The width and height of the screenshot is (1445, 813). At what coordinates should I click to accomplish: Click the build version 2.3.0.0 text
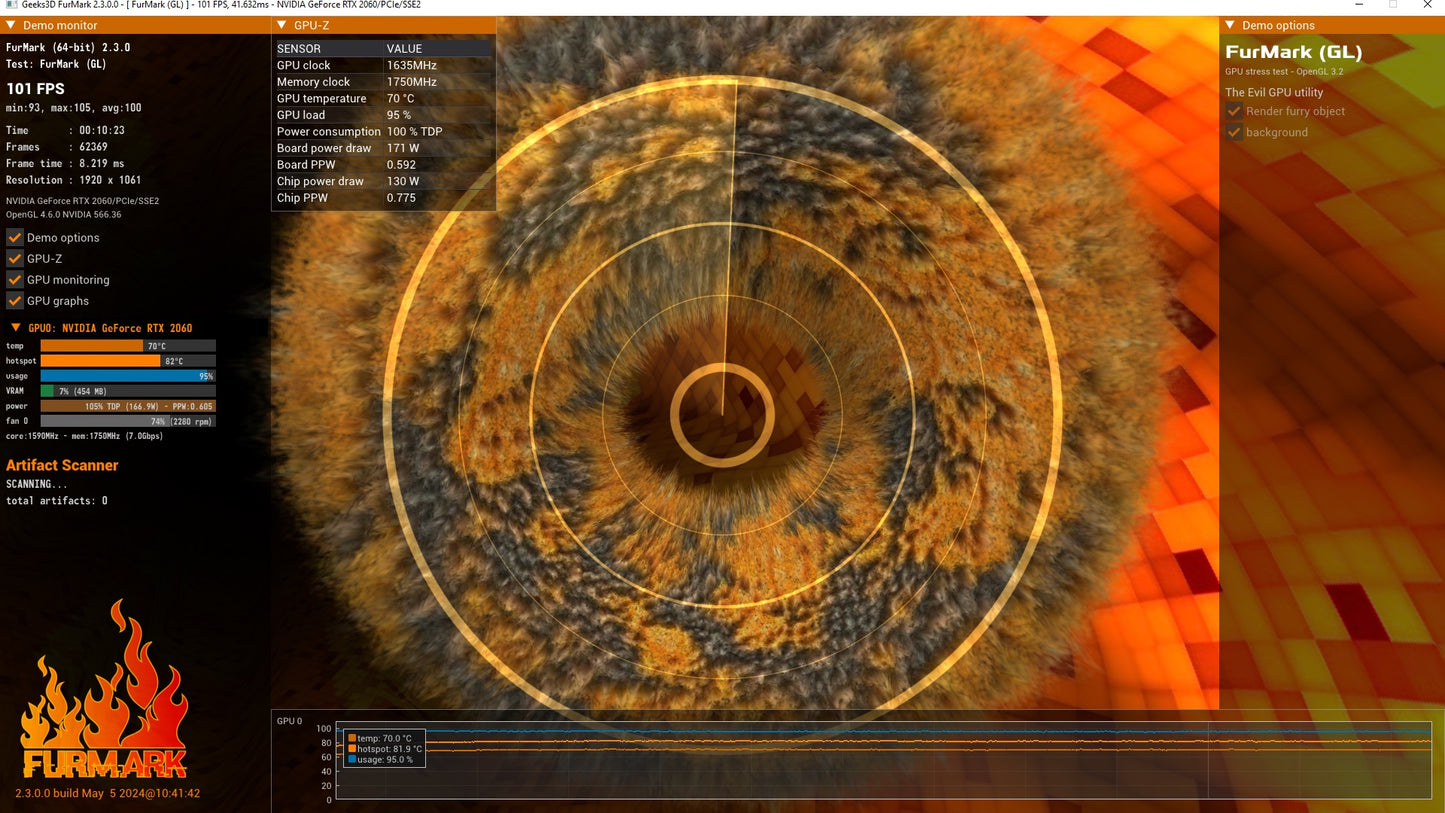[107, 793]
